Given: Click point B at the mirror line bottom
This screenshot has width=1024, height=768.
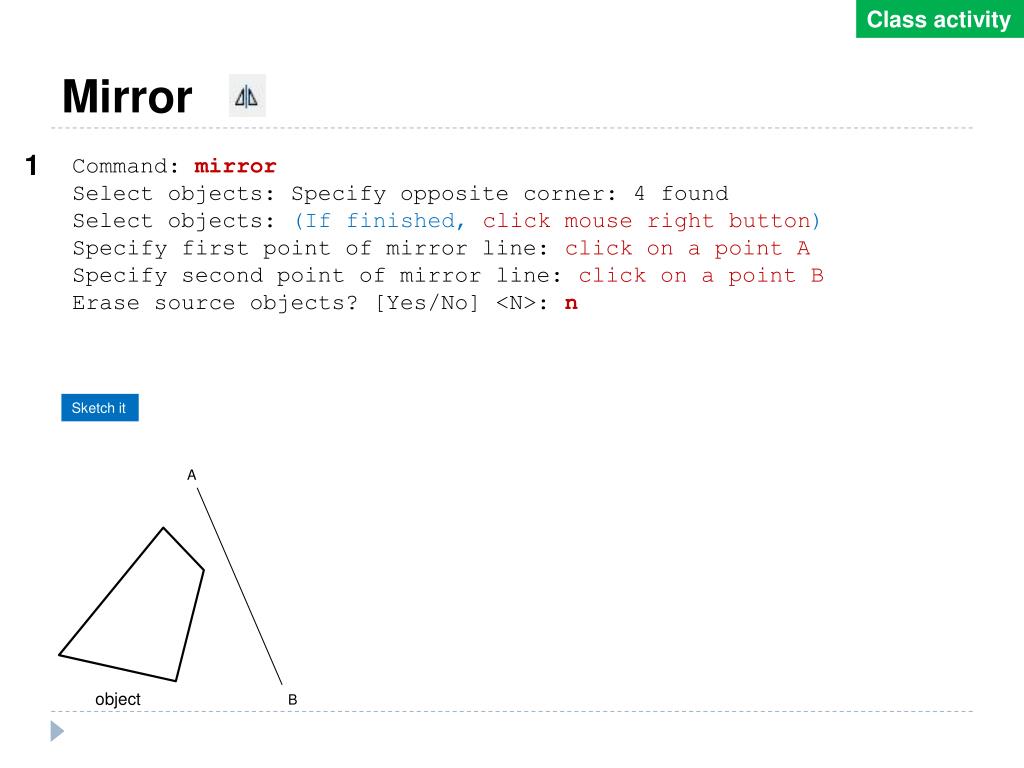Looking at the screenshot, I should [293, 699].
